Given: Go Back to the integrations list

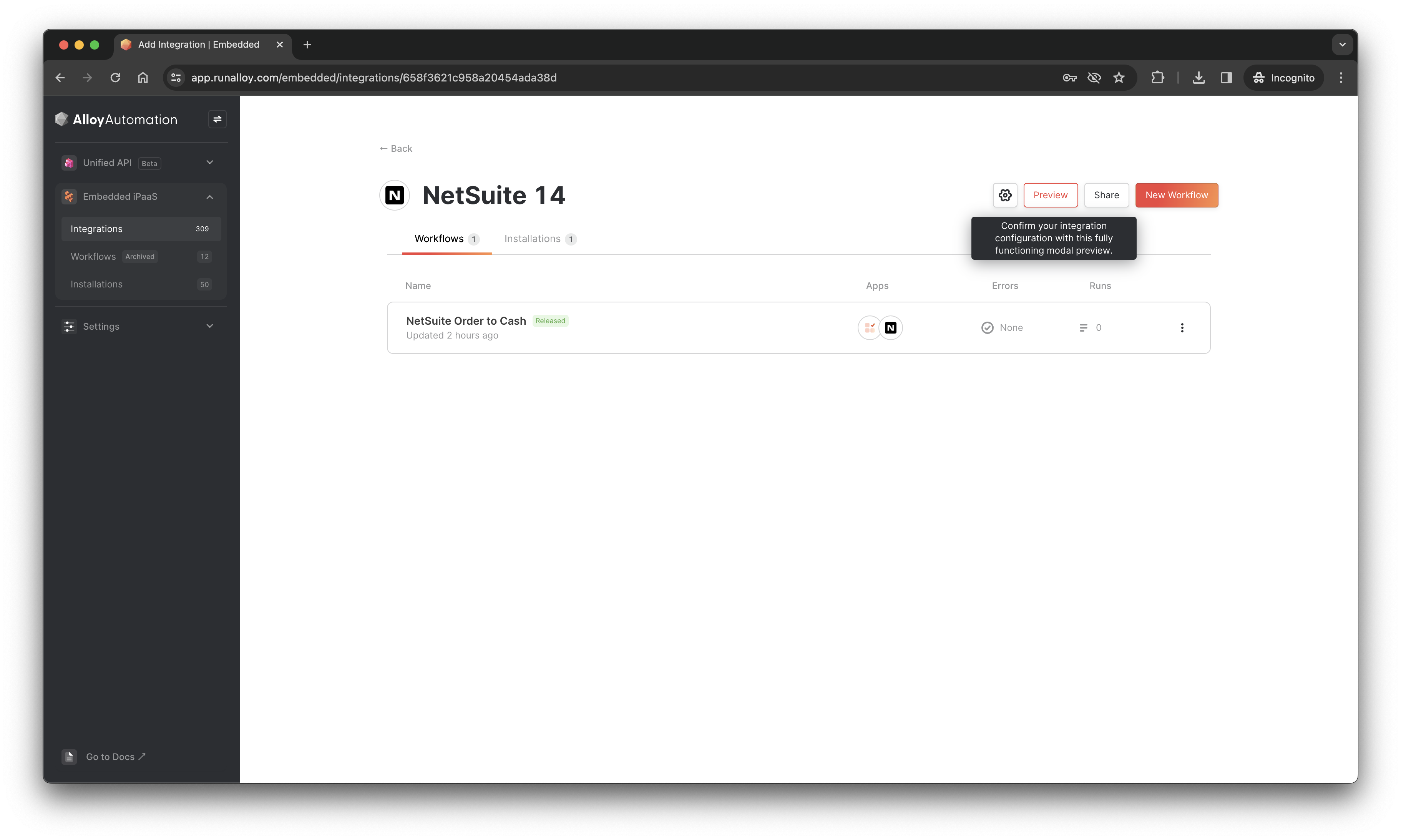Looking at the screenshot, I should point(396,149).
